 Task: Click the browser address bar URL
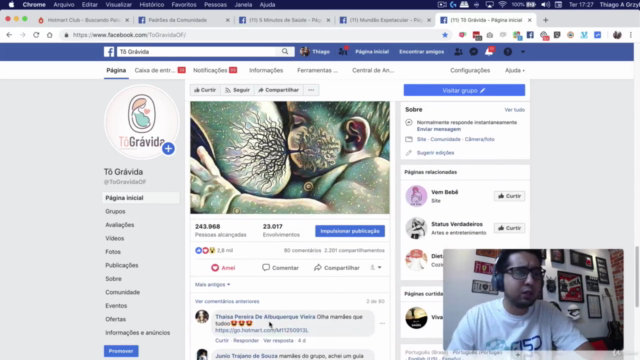[x=129, y=35]
